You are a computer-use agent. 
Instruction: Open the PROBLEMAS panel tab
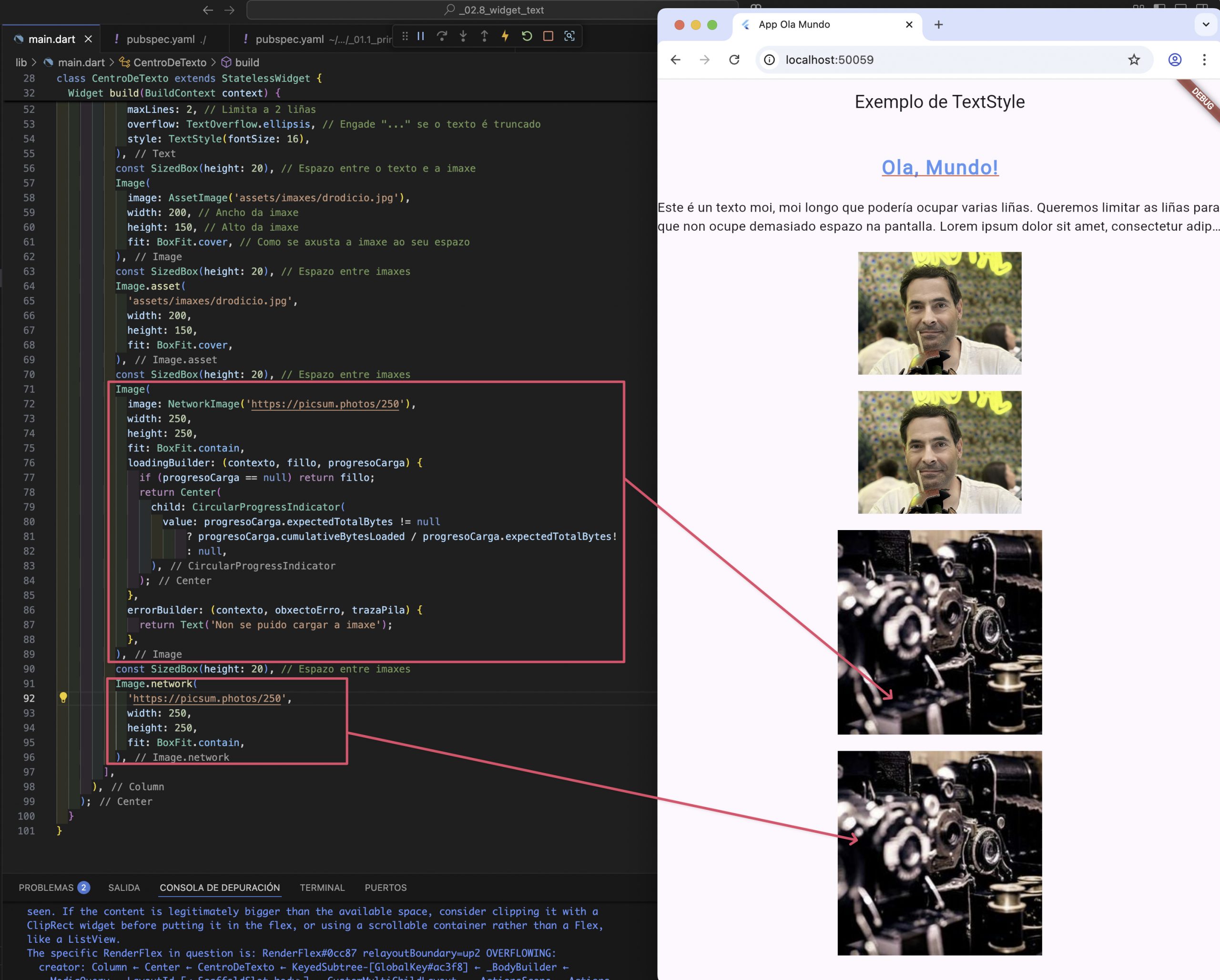click(46, 887)
